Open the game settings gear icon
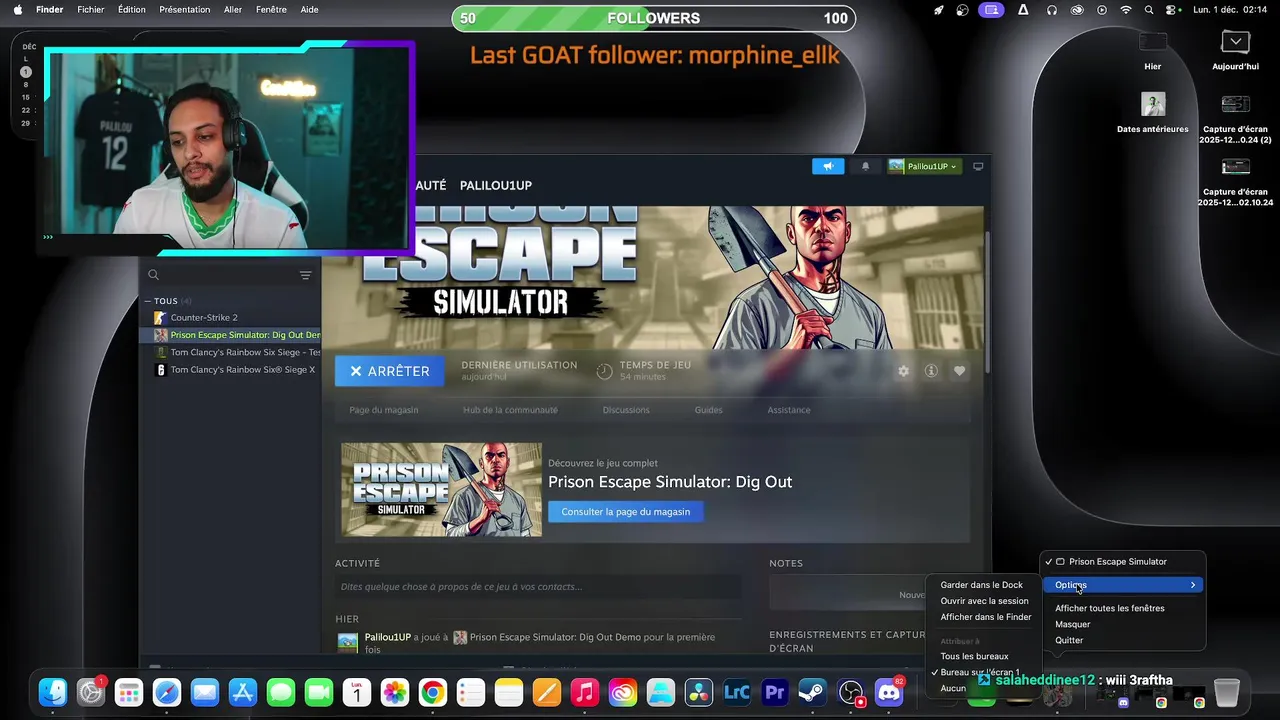 pyautogui.click(x=904, y=371)
